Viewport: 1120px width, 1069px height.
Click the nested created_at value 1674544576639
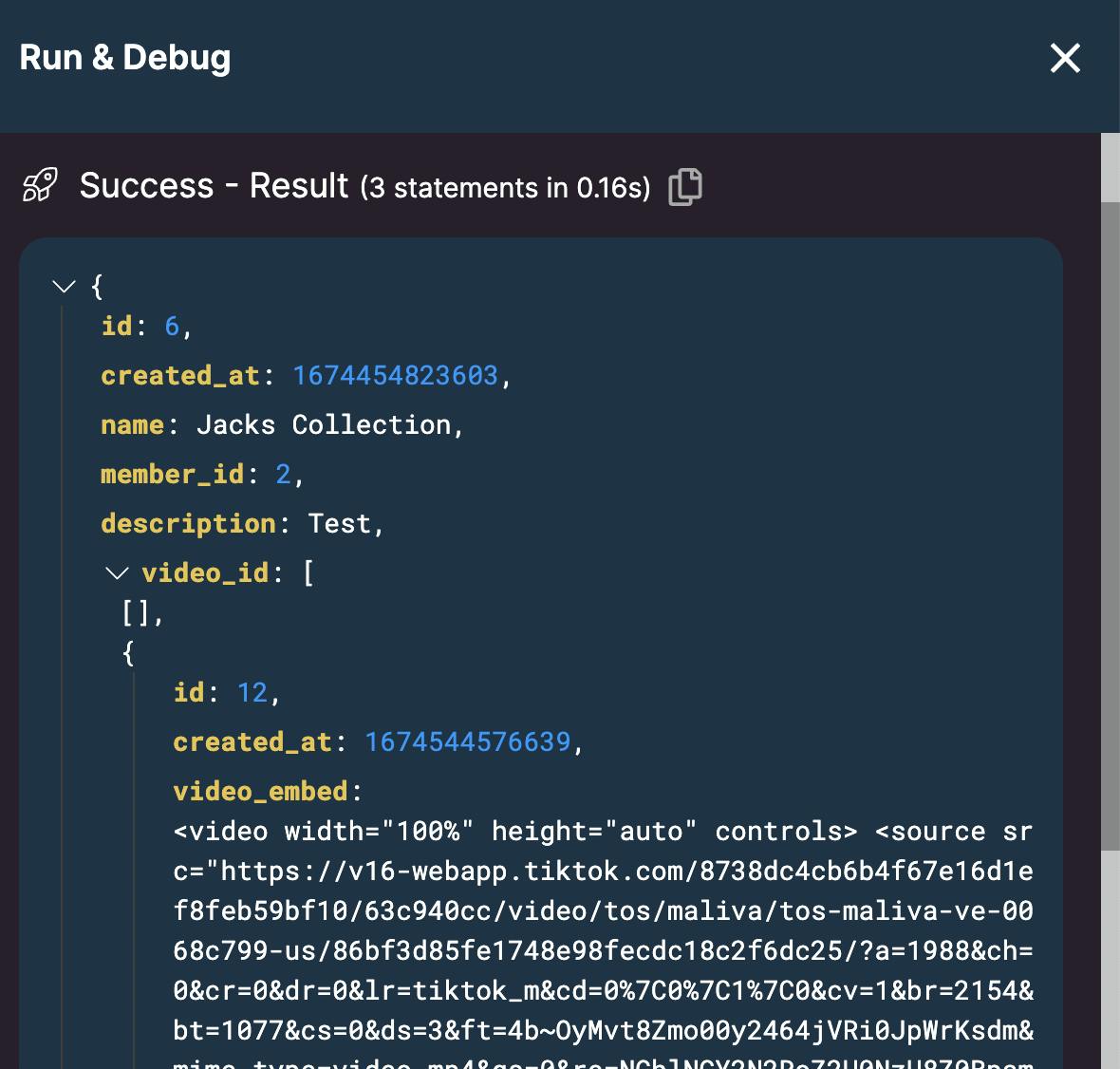tap(467, 742)
